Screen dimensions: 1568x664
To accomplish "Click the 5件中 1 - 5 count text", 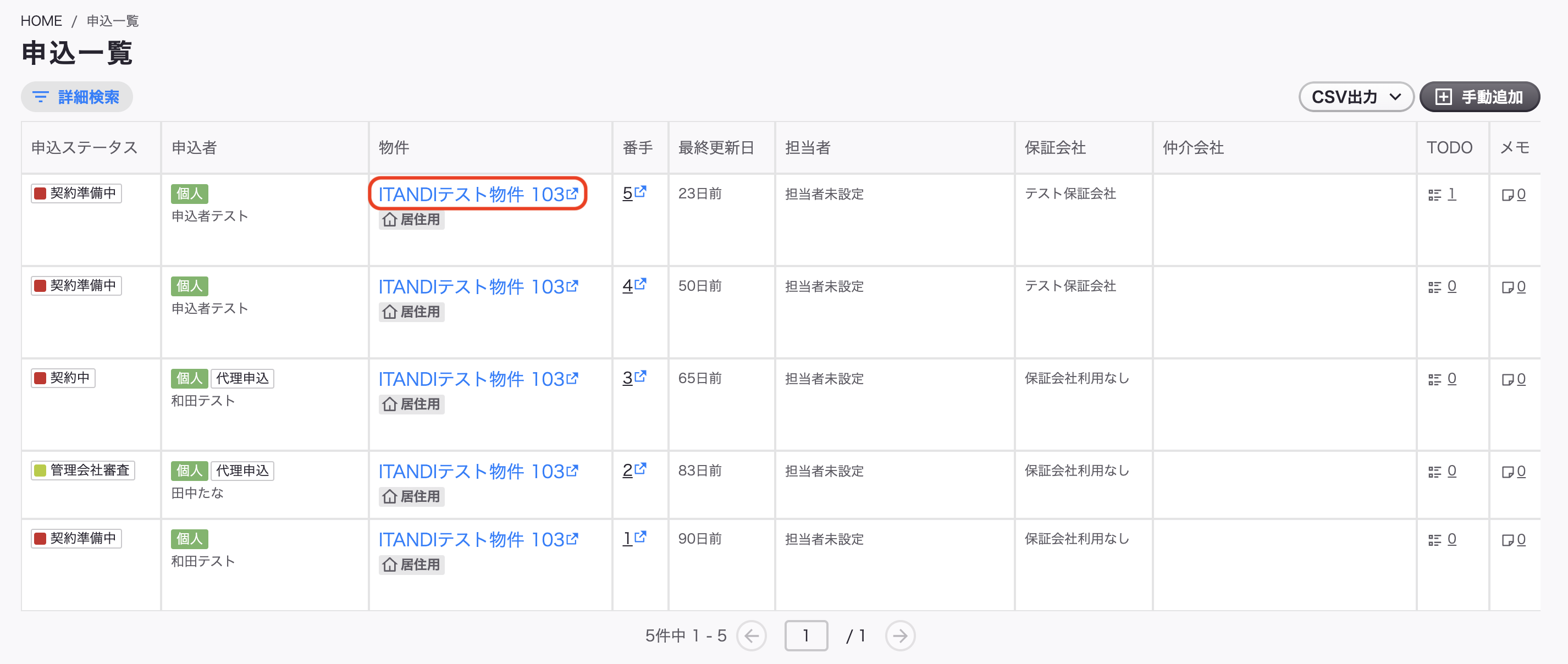I will coord(686,636).
